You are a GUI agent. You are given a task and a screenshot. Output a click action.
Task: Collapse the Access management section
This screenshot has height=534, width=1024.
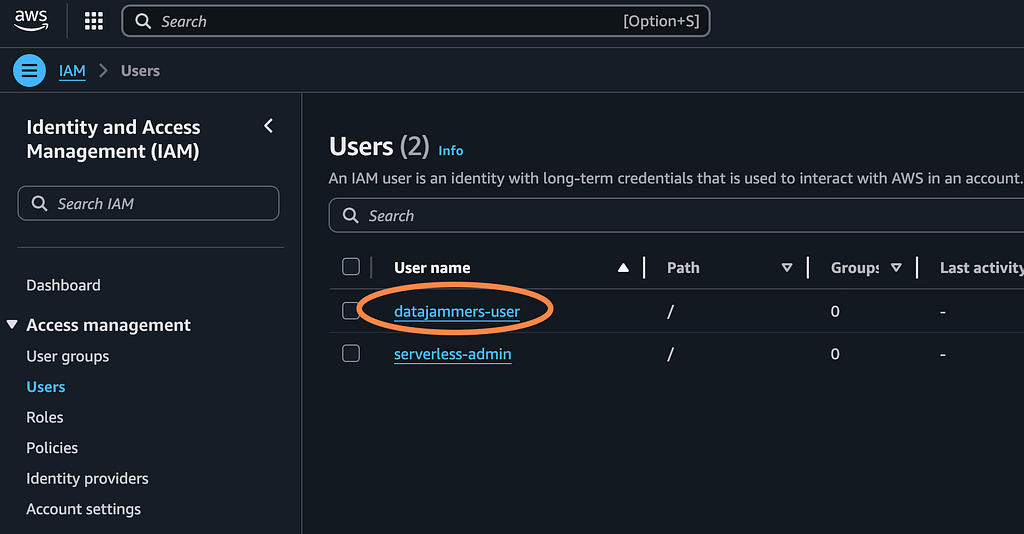(x=12, y=325)
